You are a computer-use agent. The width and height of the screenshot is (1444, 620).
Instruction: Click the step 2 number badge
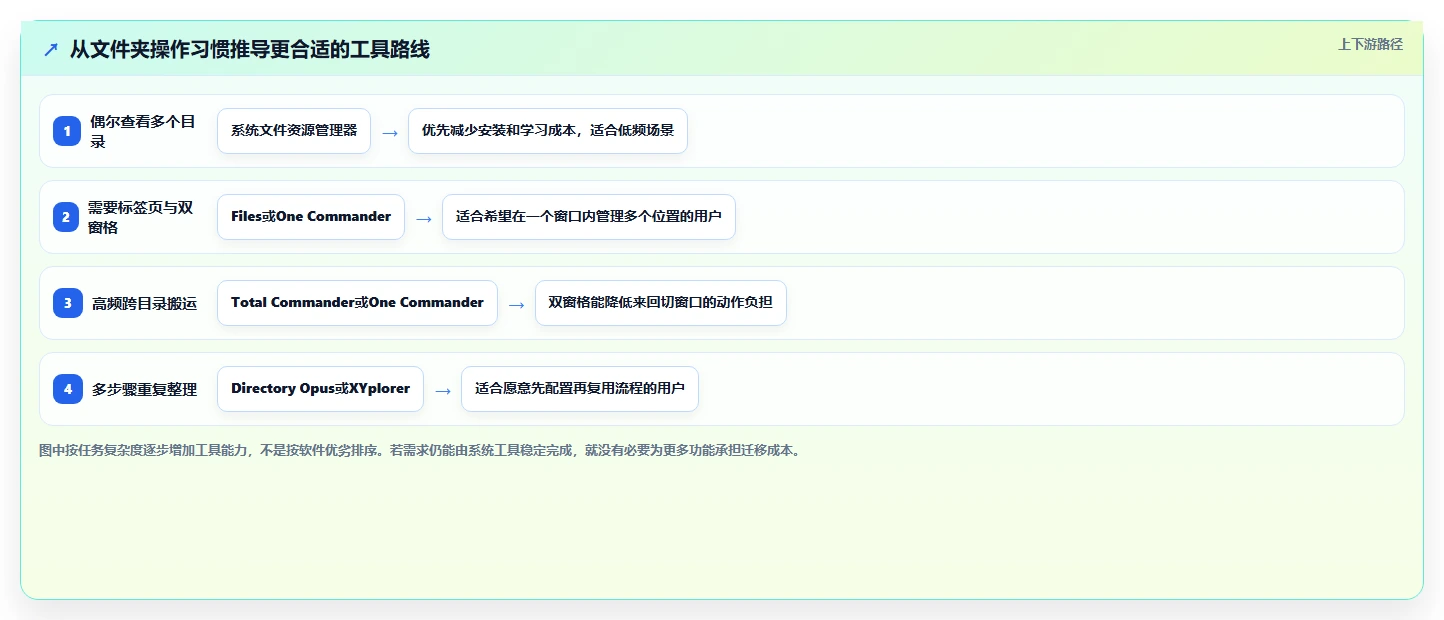point(66,217)
